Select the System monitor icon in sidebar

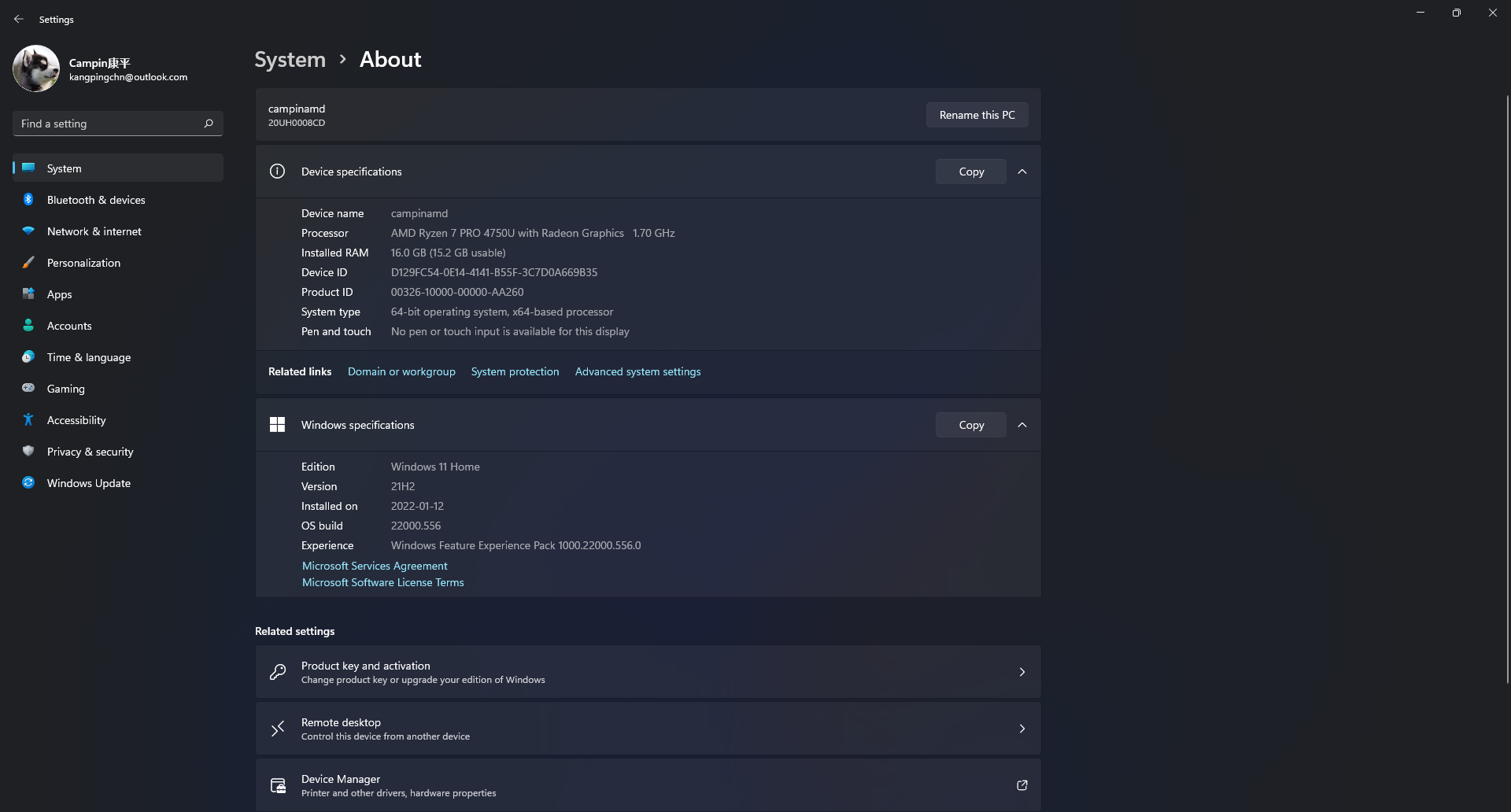point(28,168)
